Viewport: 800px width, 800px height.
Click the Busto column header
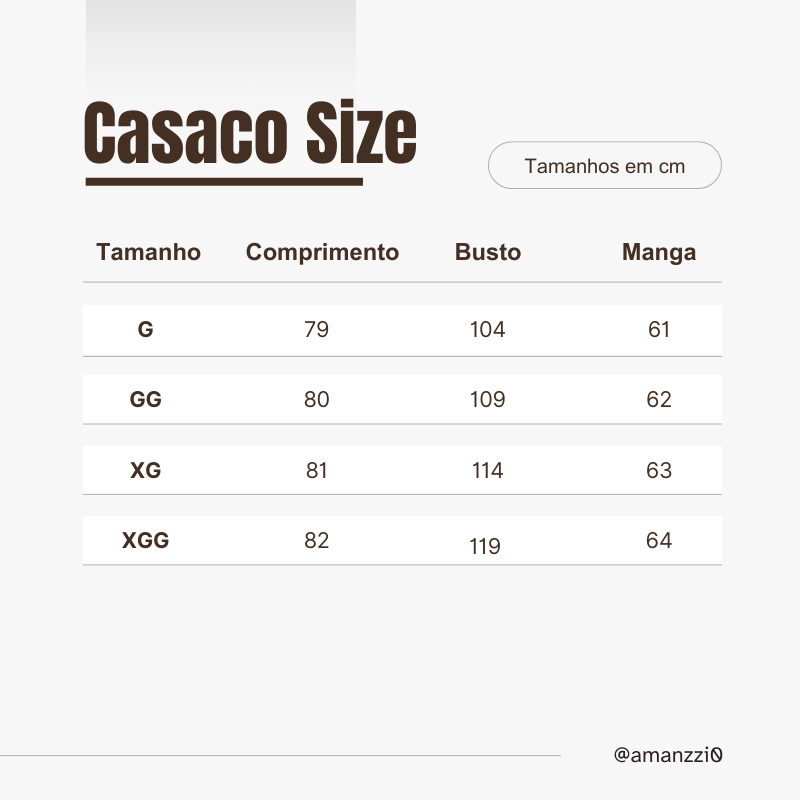click(x=488, y=252)
